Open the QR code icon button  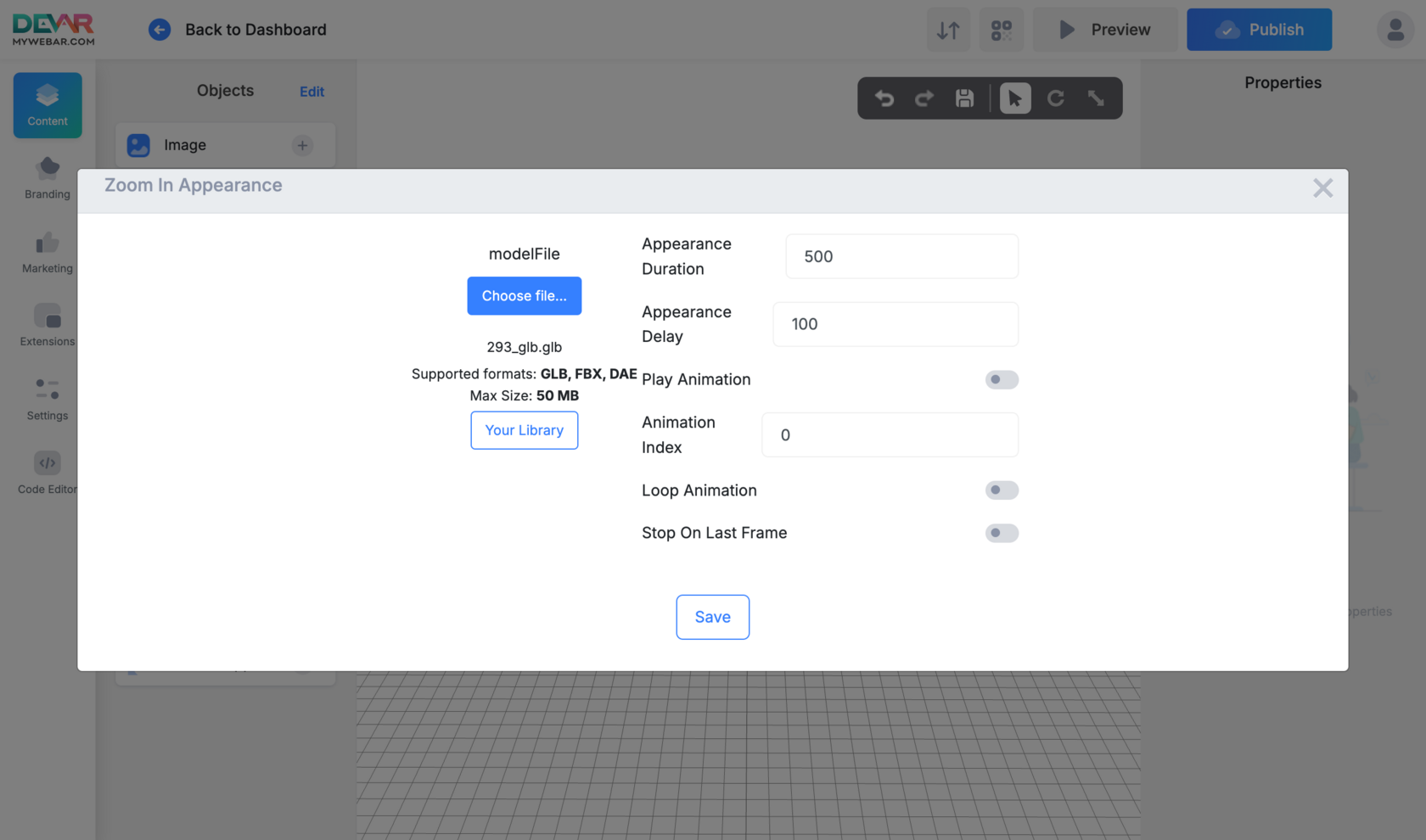pyautogui.click(x=1001, y=30)
